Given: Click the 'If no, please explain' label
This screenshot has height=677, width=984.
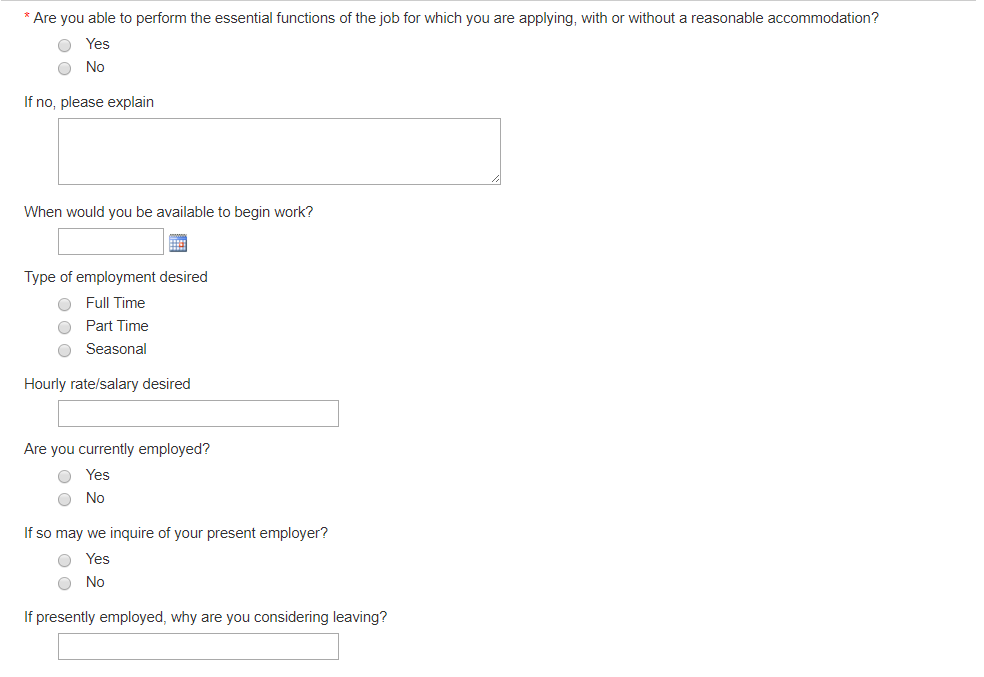Looking at the screenshot, I should [88, 102].
